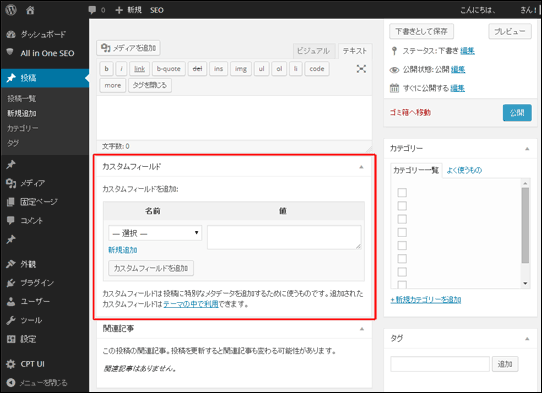Click Add Custom Field button
Viewport: 542px width, 393px height.
coord(151,268)
